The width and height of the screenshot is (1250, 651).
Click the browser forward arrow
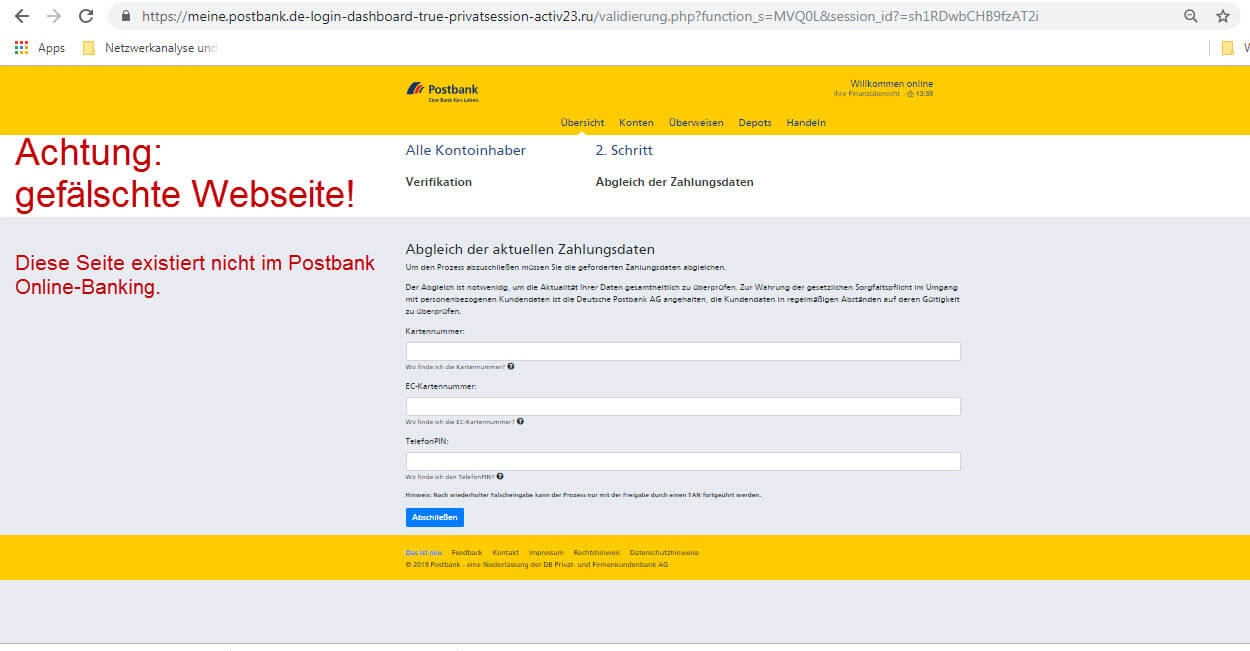(x=54, y=16)
